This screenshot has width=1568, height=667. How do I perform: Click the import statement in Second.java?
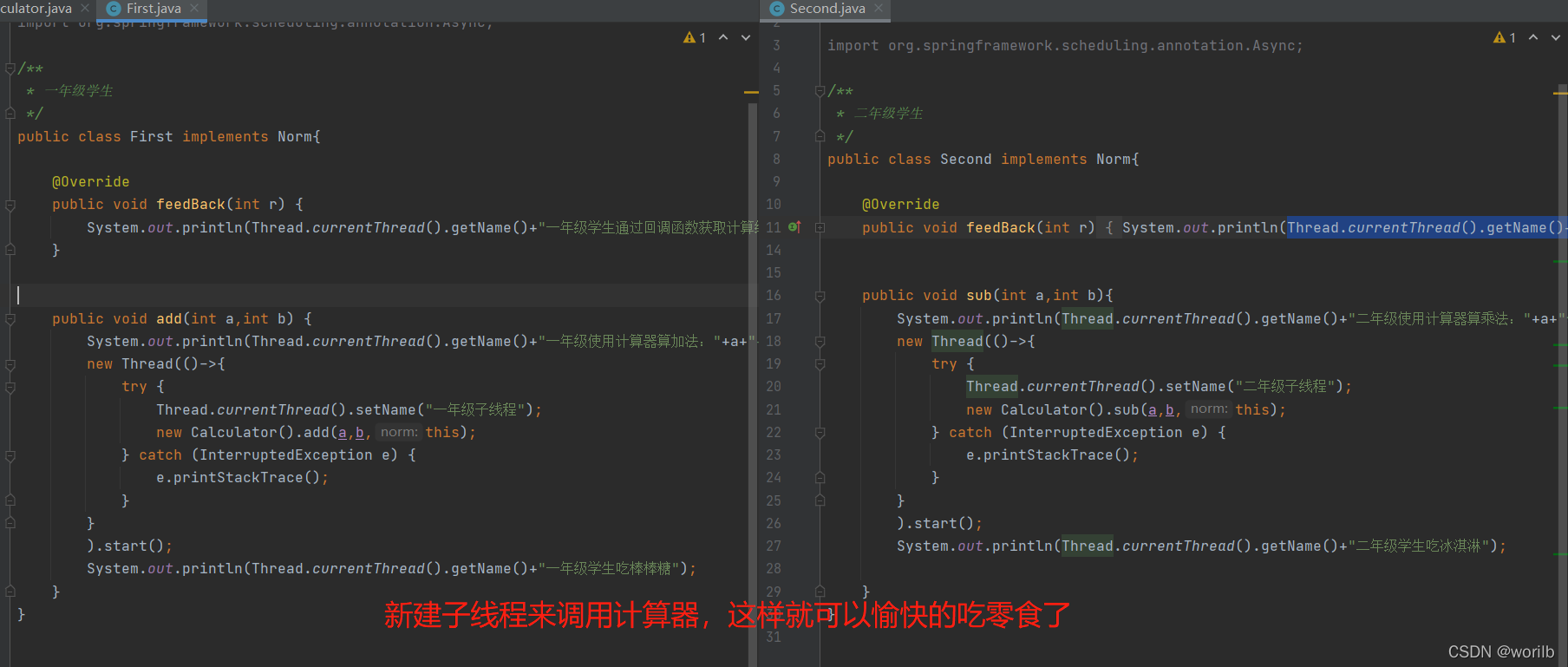point(1065,46)
